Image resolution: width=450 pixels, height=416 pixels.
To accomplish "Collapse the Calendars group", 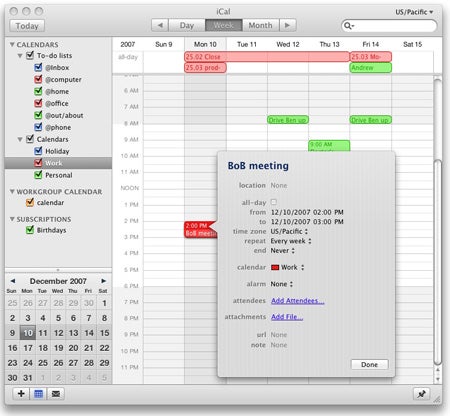I will [x=20, y=139].
